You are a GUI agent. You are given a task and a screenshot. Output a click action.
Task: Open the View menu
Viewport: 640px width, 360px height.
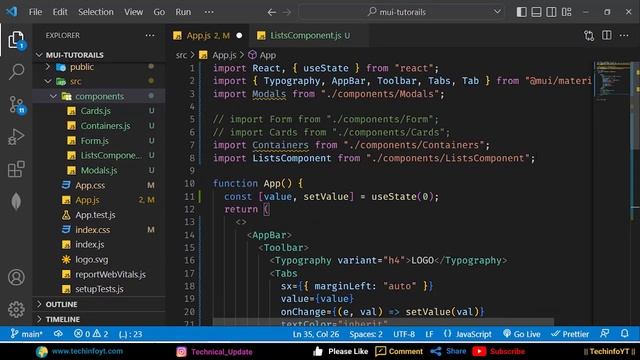[133, 12]
